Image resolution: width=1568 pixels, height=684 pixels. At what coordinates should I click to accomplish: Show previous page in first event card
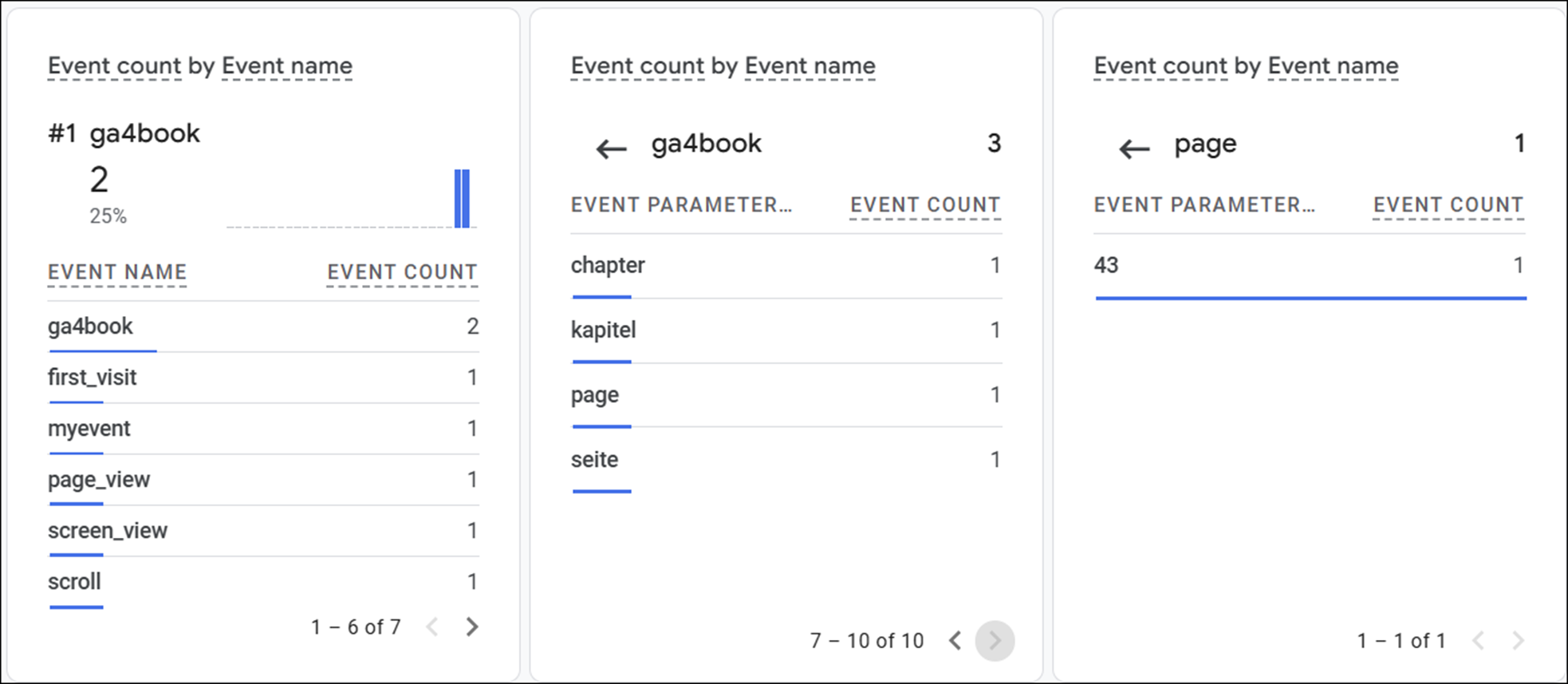(x=432, y=627)
